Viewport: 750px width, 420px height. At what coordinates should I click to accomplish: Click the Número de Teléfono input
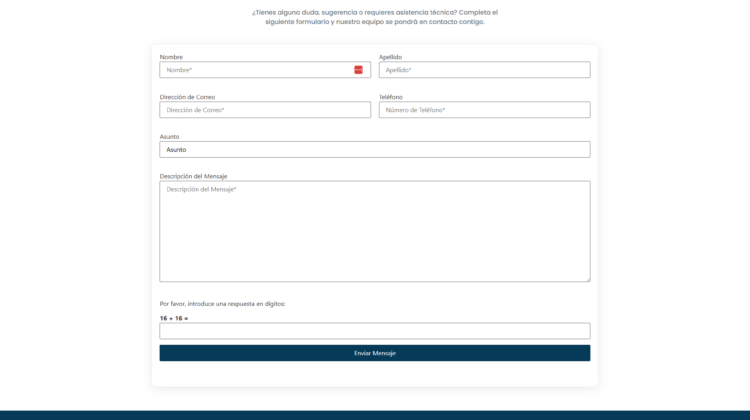point(484,110)
